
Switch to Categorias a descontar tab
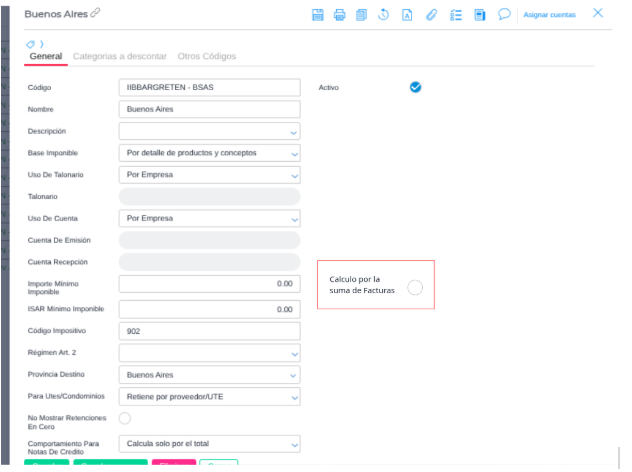tap(120, 57)
